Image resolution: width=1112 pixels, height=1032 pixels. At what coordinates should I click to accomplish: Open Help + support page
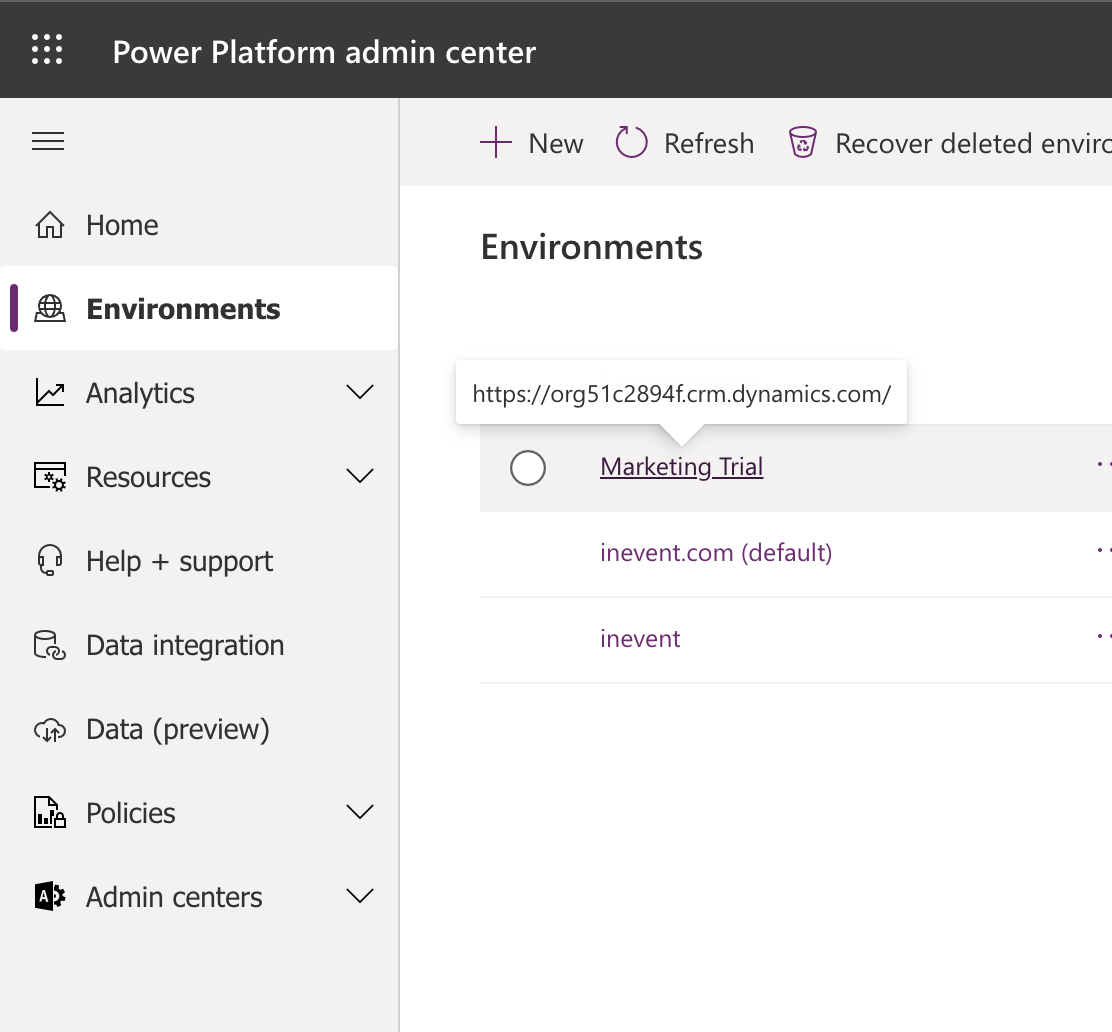199,560
